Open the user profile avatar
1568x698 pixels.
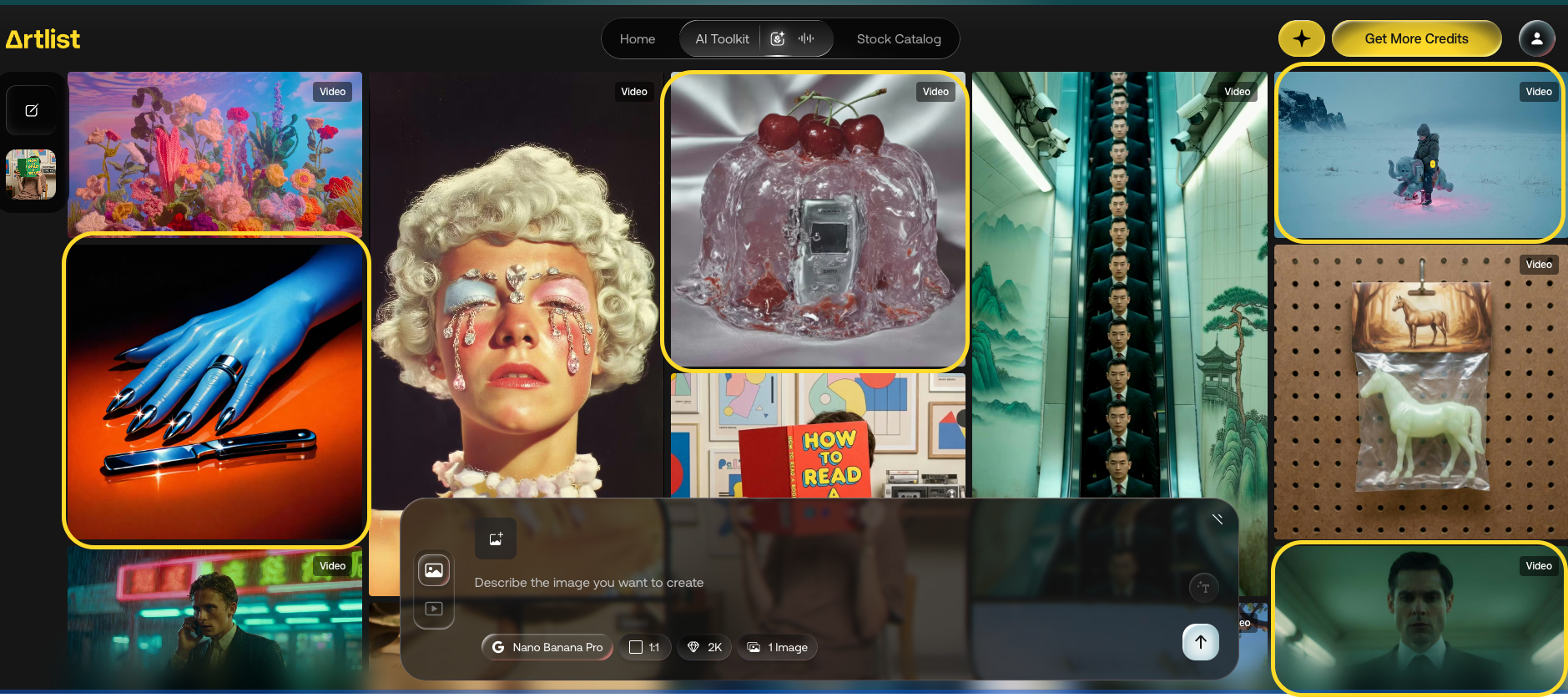click(x=1536, y=38)
